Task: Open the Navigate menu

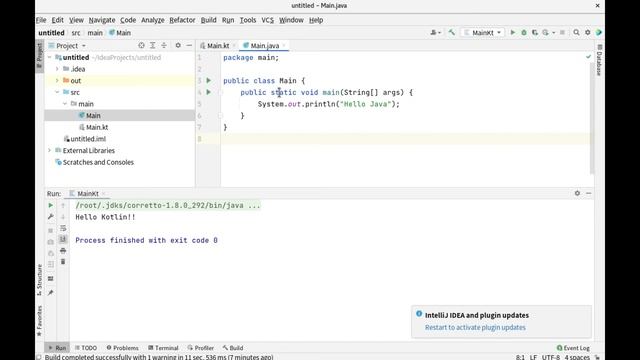Action: click(x=102, y=20)
